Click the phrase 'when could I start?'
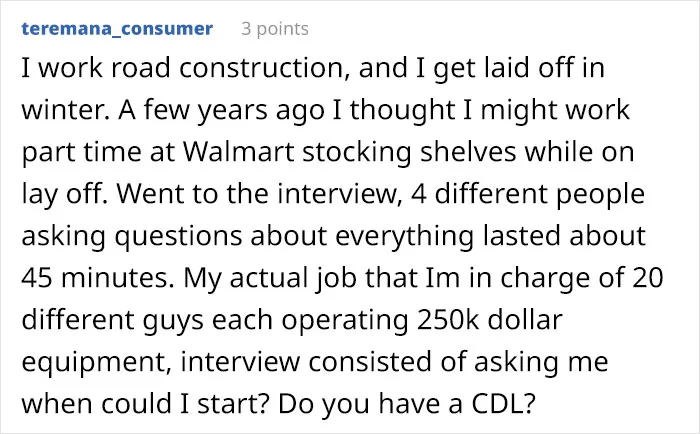 (x=145, y=403)
